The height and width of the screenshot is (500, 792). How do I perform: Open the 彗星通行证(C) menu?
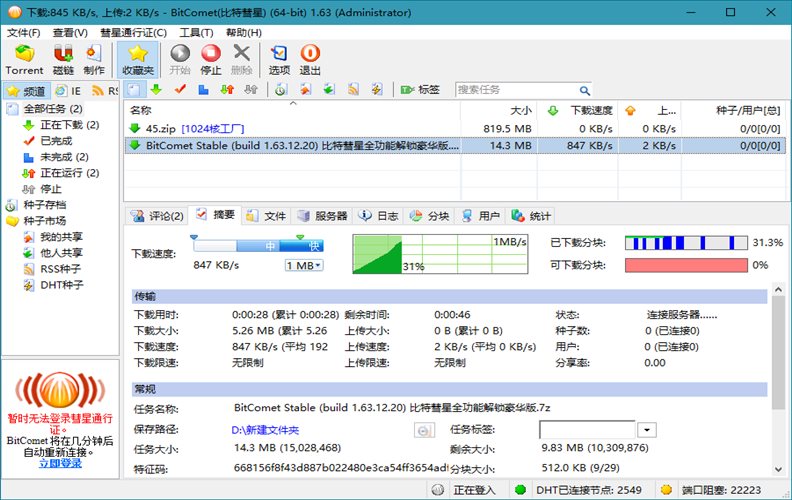[133, 33]
